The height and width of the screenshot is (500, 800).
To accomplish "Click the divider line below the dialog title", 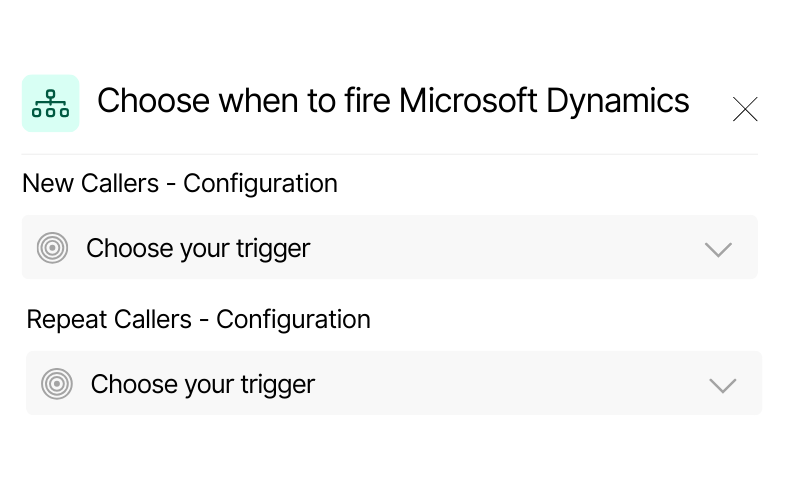I will (389, 155).
